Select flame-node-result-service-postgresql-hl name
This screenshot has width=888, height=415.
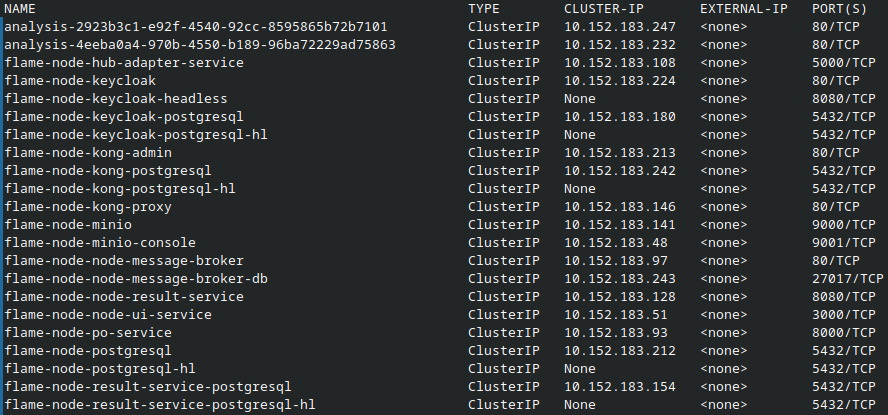point(160,405)
